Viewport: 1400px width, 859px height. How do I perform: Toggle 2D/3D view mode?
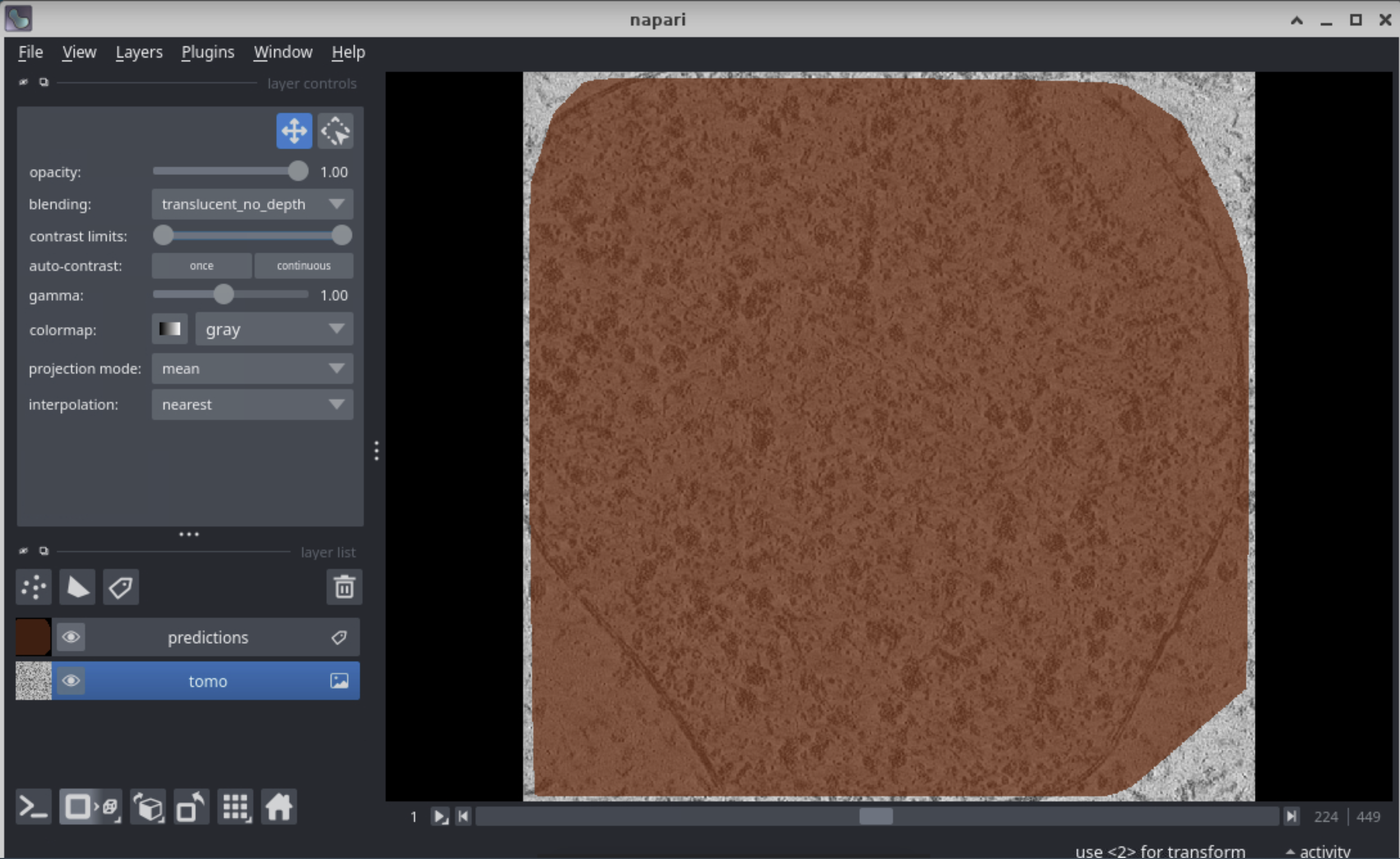(90, 807)
